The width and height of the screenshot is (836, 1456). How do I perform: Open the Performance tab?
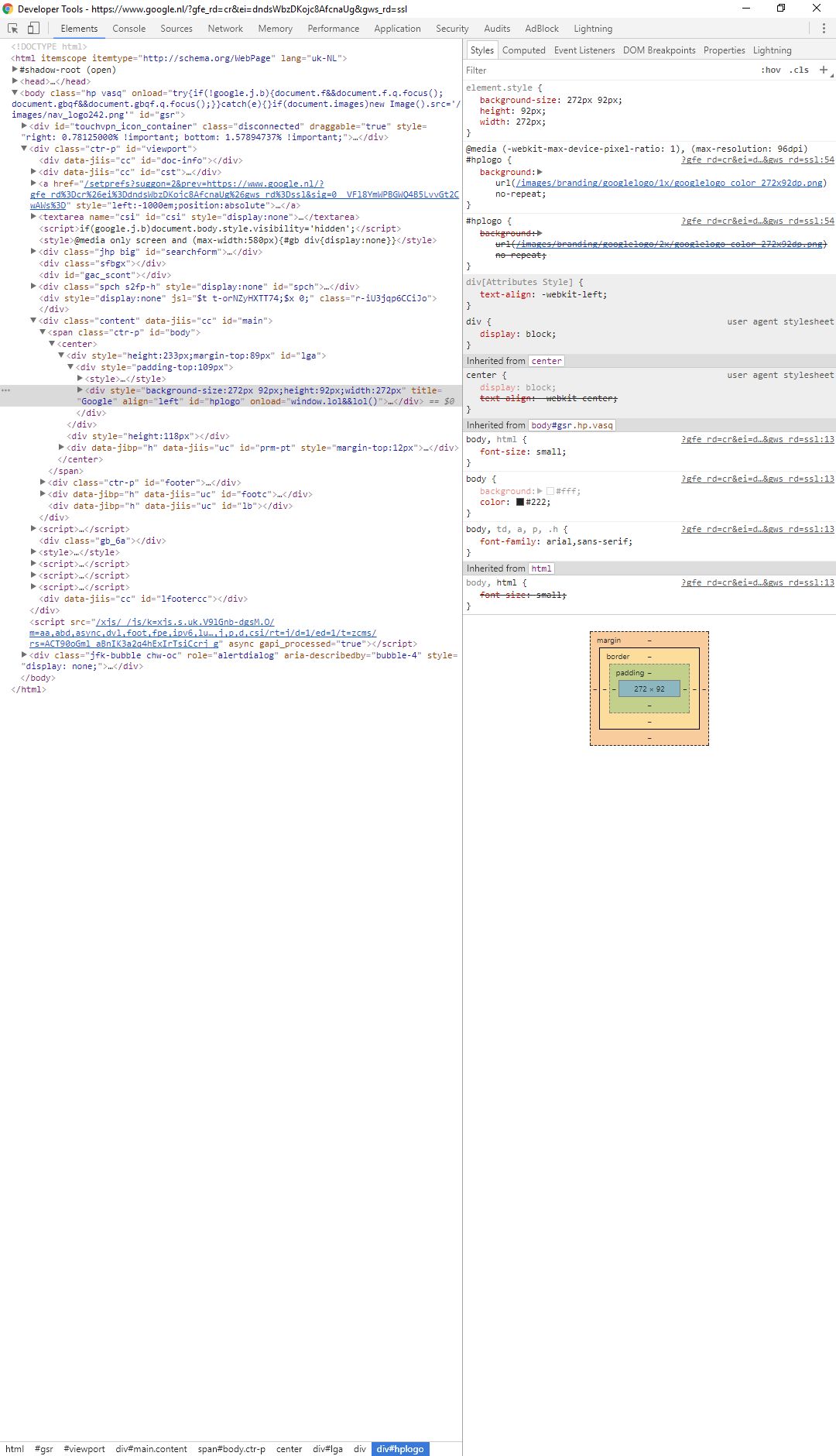tap(334, 29)
